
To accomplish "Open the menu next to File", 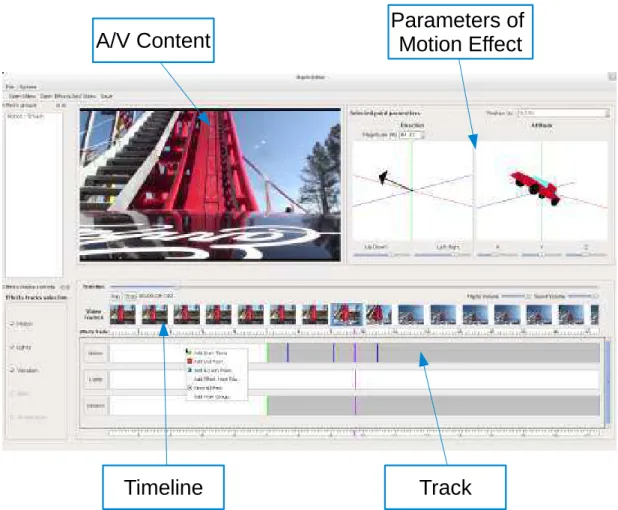I will (x=28, y=87).
